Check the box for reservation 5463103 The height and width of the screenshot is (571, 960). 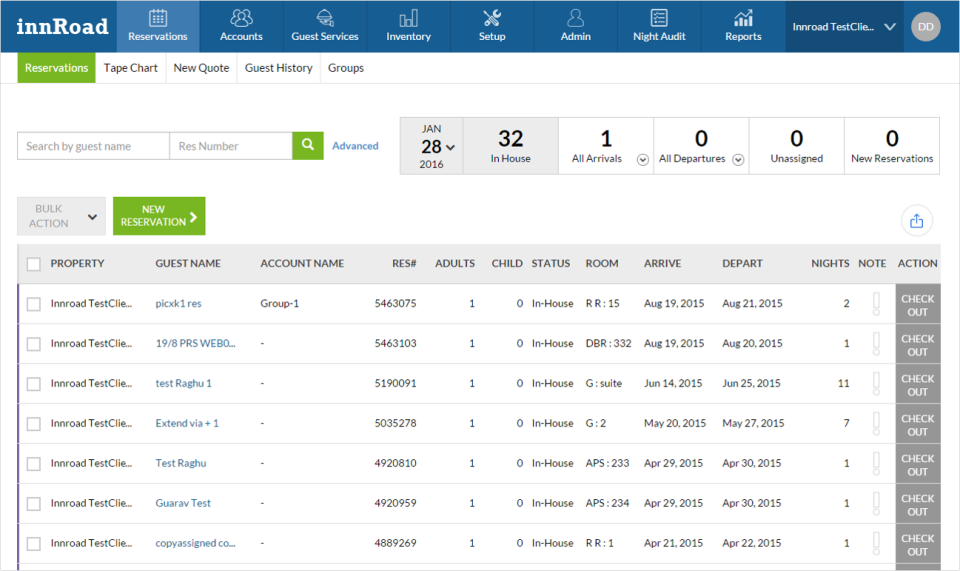(34, 344)
